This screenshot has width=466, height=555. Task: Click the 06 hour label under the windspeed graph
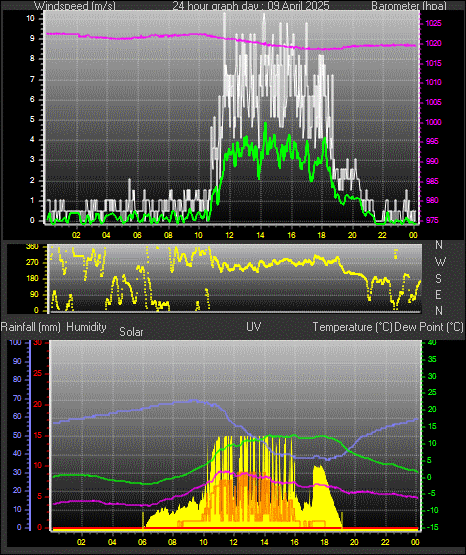coord(137,235)
